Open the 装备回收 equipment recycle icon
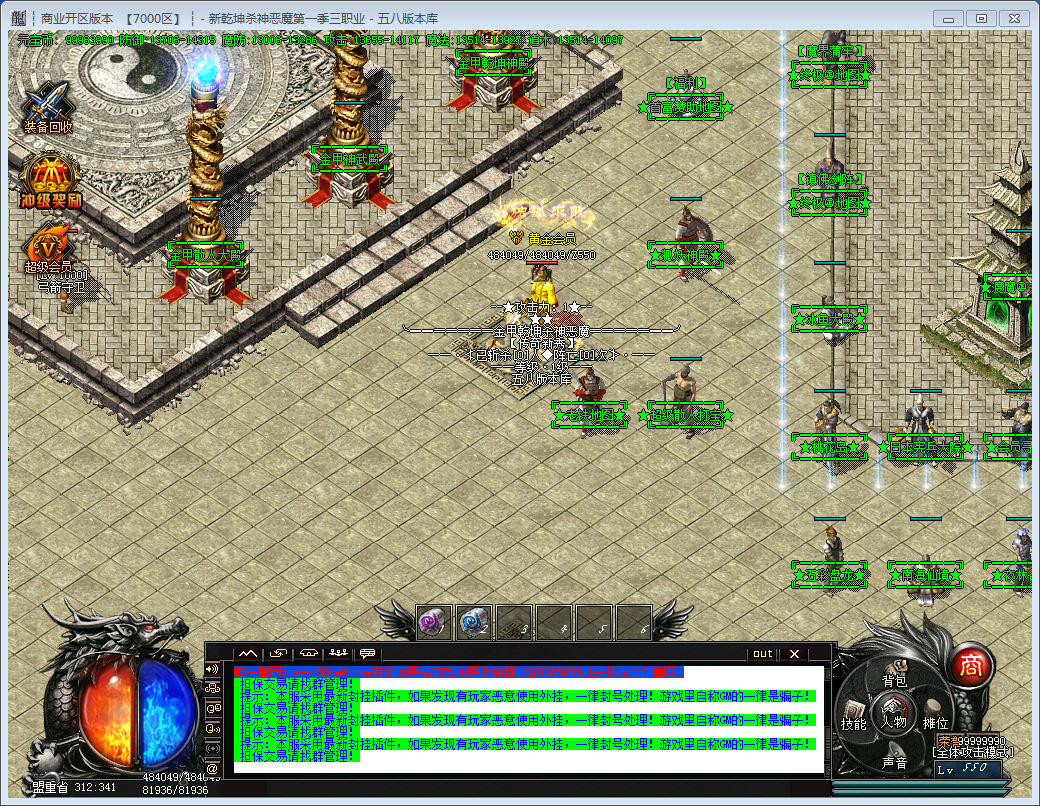This screenshot has height=806, width=1040. (47, 106)
